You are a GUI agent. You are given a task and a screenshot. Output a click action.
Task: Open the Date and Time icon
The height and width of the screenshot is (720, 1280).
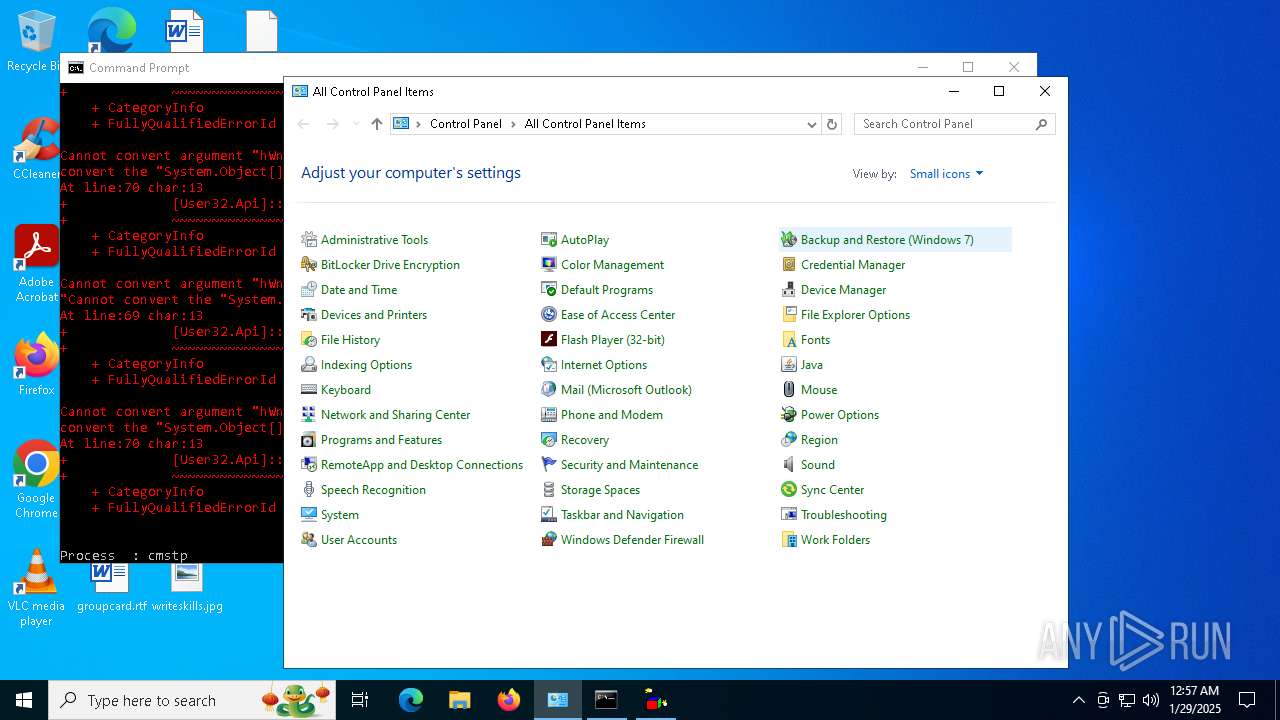[309, 290]
